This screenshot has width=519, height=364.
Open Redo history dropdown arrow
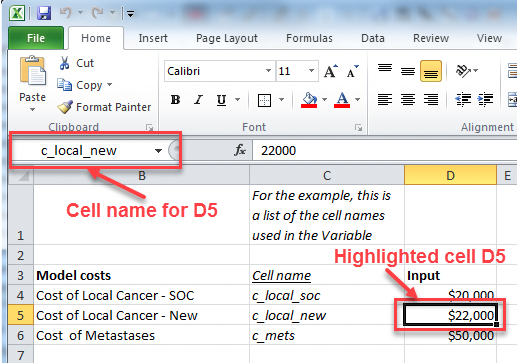click(x=112, y=13)
